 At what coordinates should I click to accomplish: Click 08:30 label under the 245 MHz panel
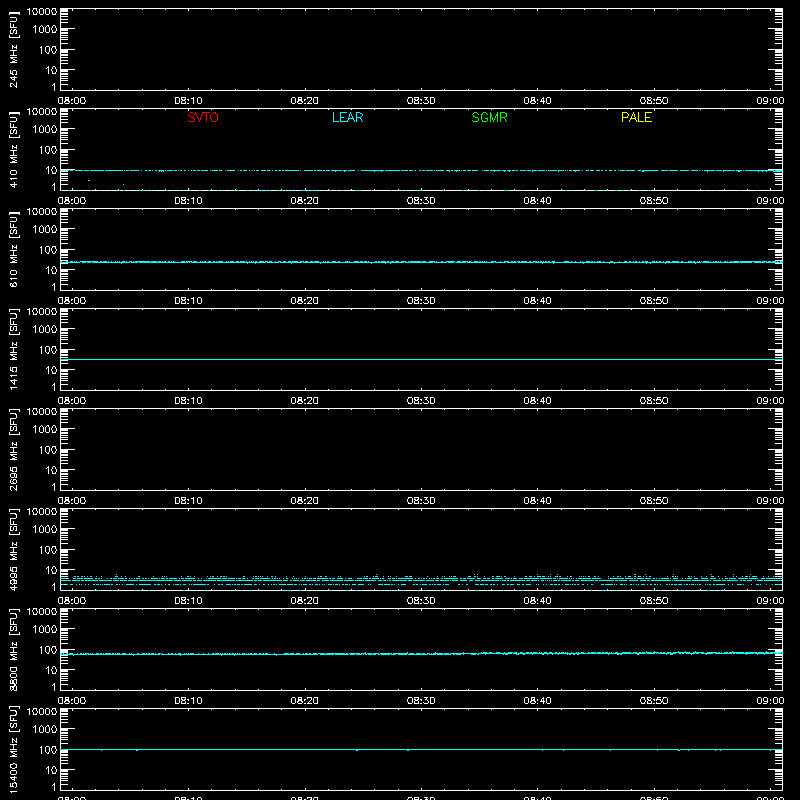click(x=421, y=101)
